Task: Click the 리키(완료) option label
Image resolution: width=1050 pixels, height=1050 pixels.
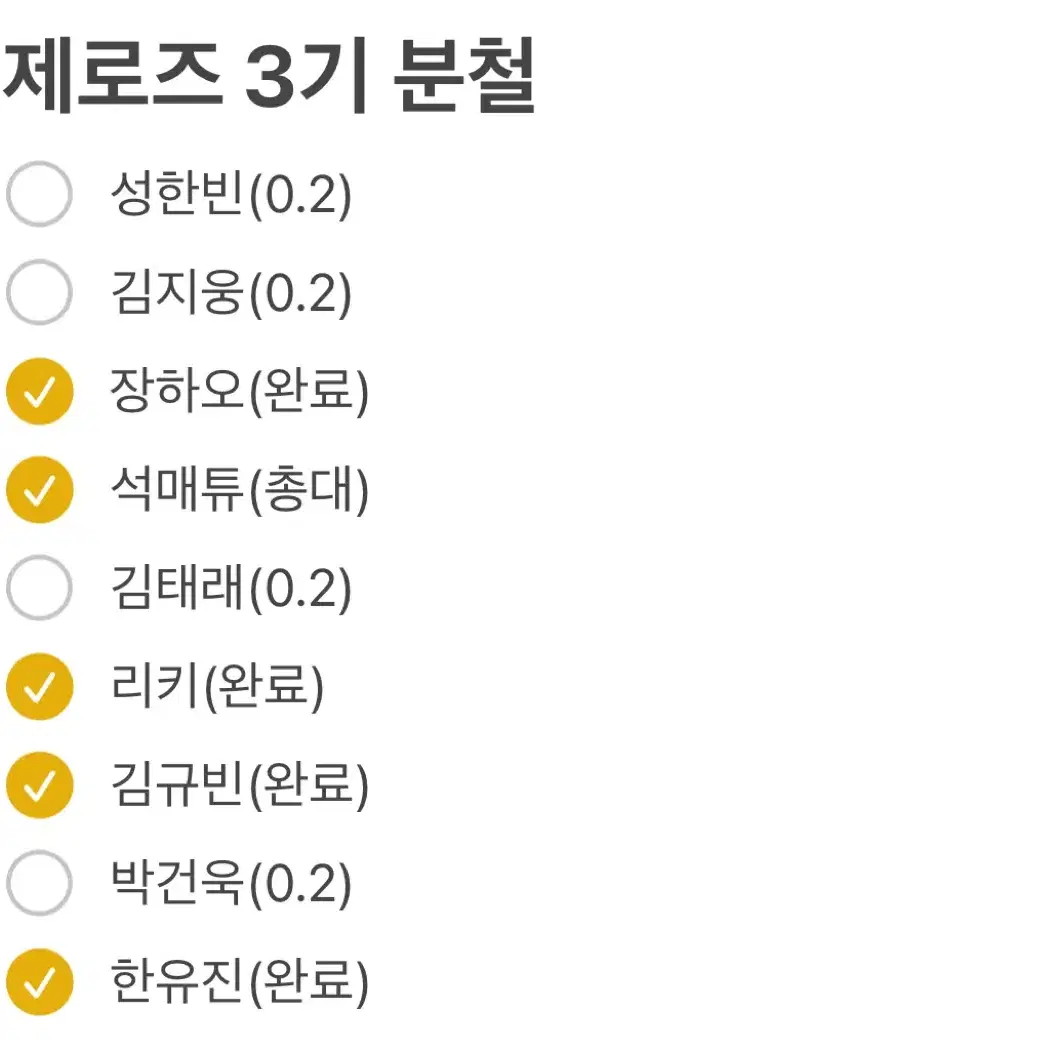Action: point(217,686)
